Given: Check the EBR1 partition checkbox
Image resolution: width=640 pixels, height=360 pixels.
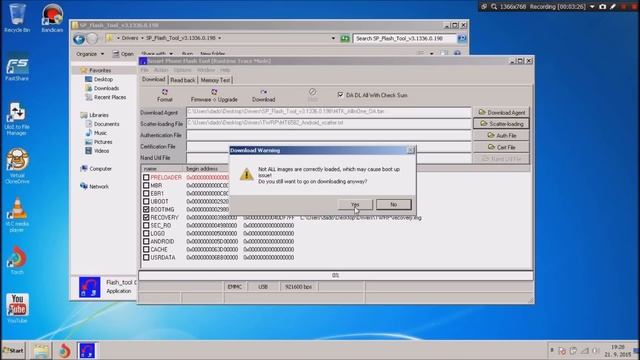Looking at the screenshot, I should [146, 193].
